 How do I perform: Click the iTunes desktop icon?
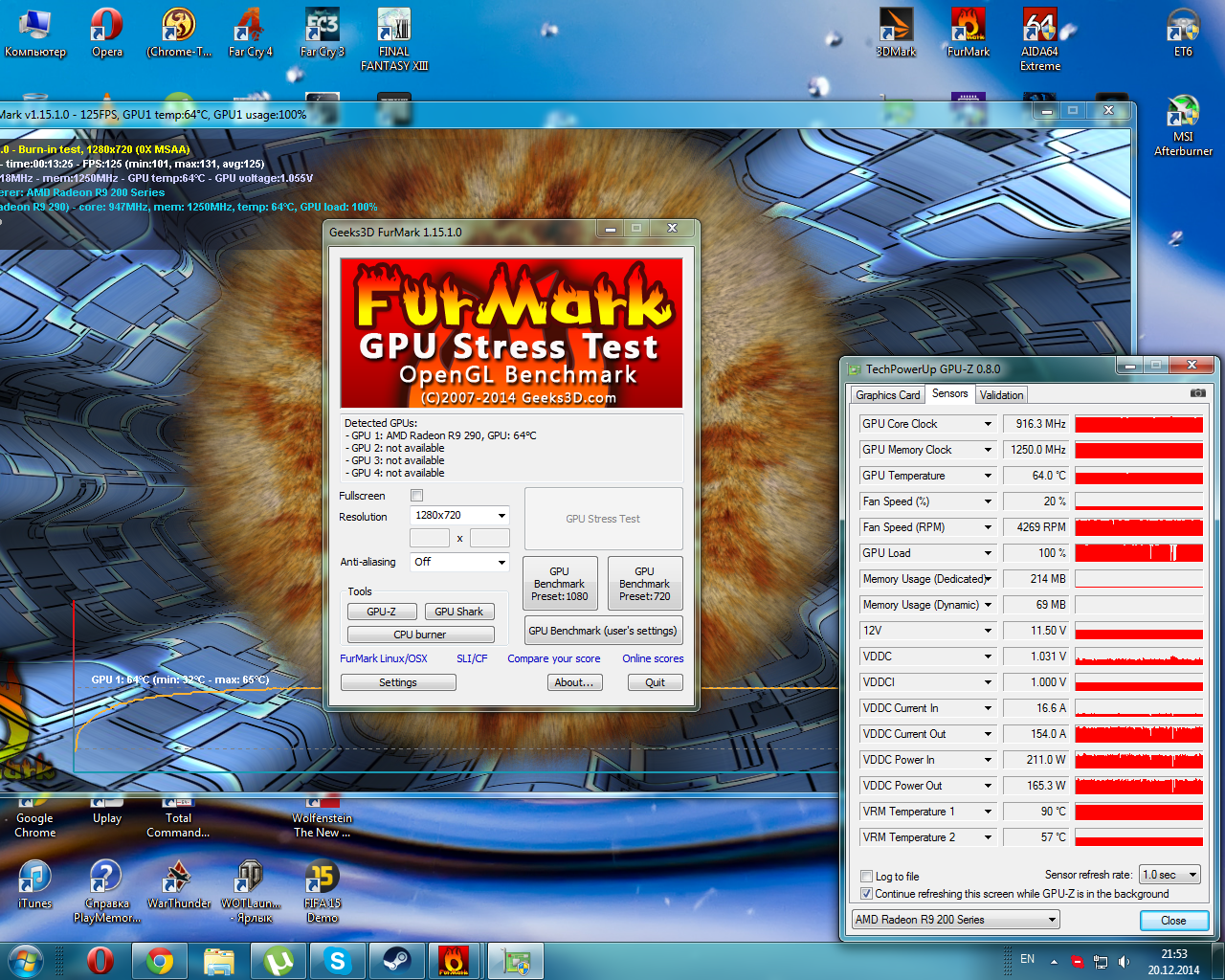tap(35, 884)
